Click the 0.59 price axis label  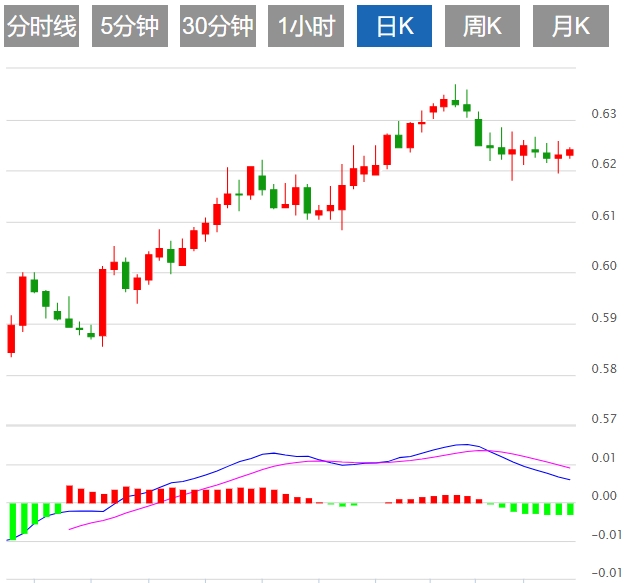[x=604, y=318]
